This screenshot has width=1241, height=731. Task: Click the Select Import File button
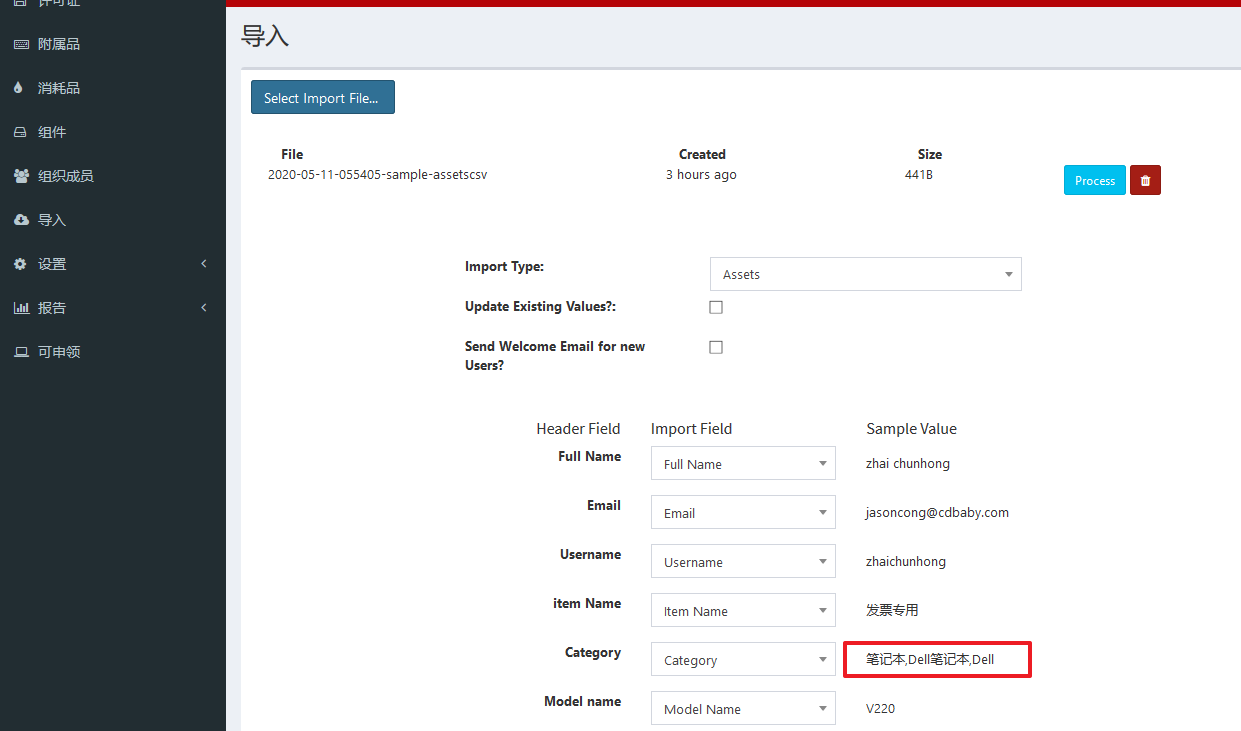click(322, 97)
